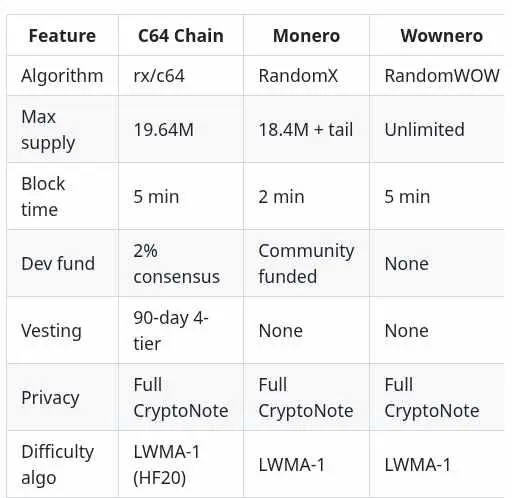Viewport: 512px width, 498px height.
Task: Select the C64 Chain column header
Action: tap(181, 36)
